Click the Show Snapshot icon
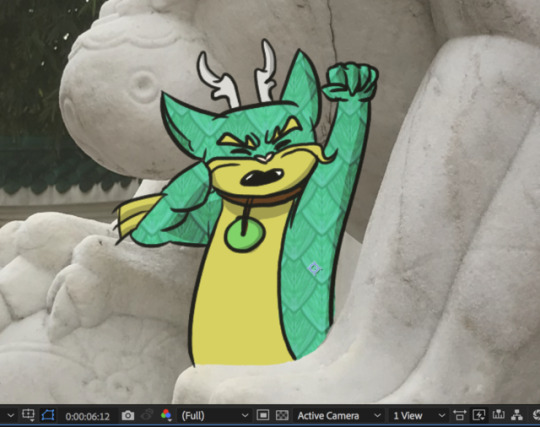This screenshot has height=427, width=540. [x=147, y=415]
